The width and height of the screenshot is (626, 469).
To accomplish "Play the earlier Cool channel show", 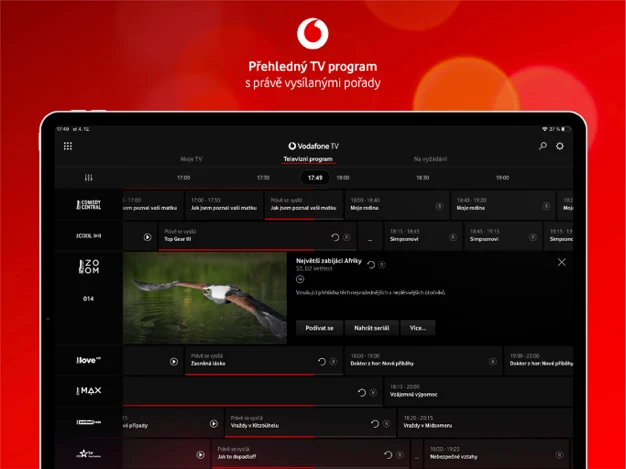I will pyautogui.click(x=148, y=237).
